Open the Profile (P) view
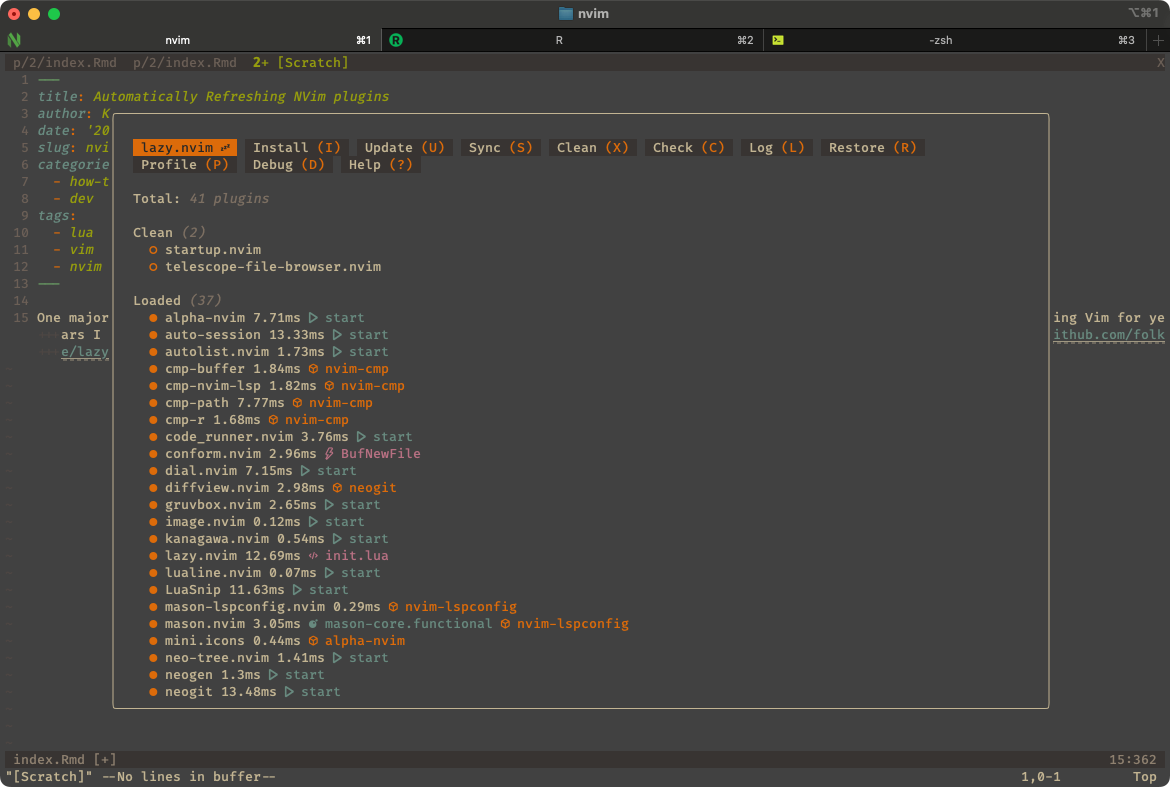This screenshot has height=787, width=1170. [185, 165]
